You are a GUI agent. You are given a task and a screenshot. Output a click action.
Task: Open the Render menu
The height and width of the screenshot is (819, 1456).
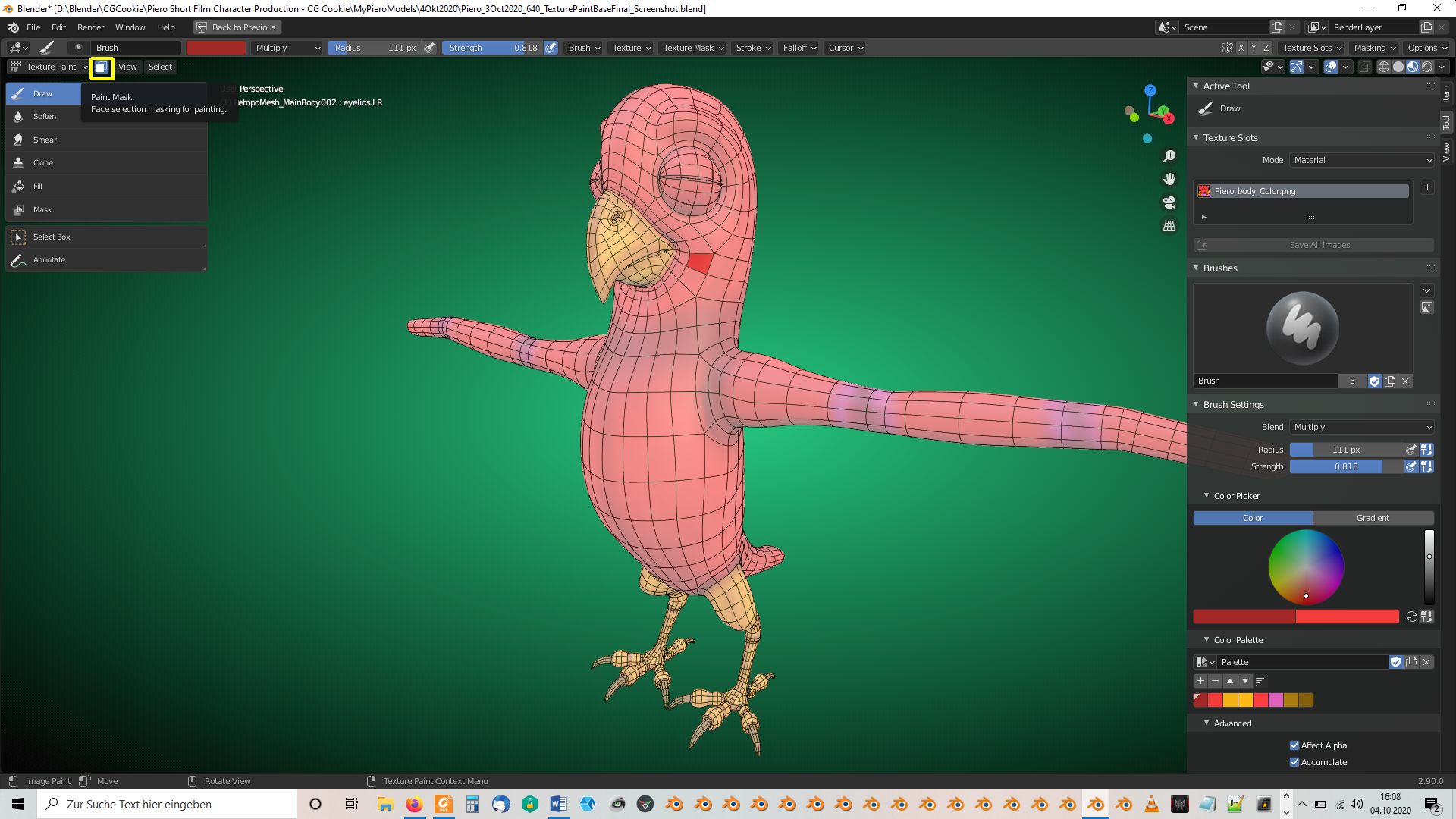pyautogui.click(x=90, y=27)
